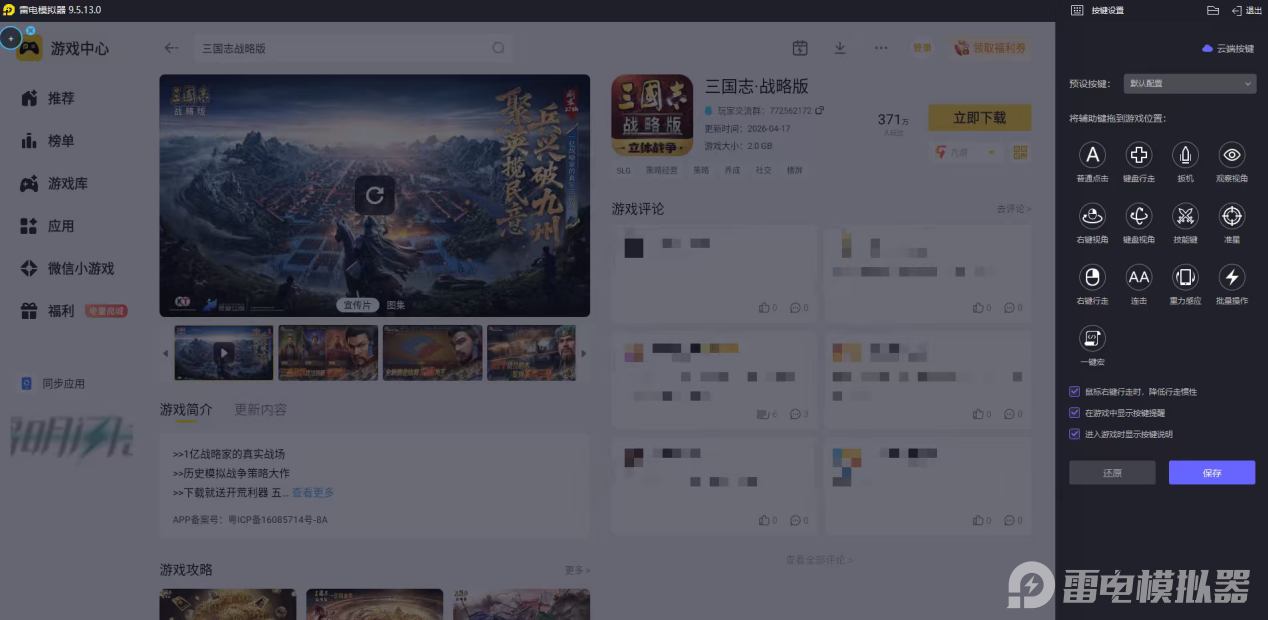This screenshot has width=1268, height=620.
Task: Click the 养成 tag
Action: tap(732, 170)
